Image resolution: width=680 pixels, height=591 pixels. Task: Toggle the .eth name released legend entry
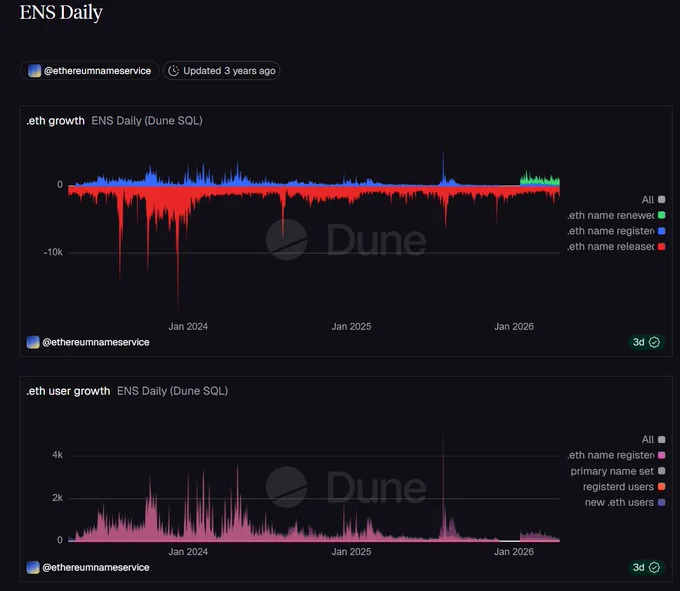pos(616,246)
